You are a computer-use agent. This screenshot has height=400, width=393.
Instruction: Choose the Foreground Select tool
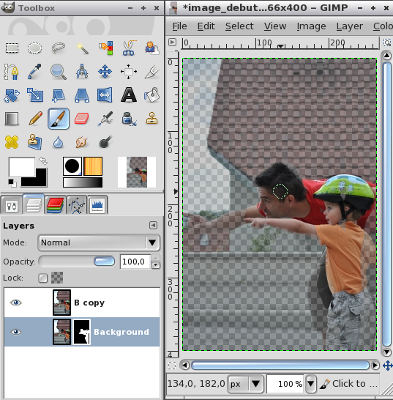tap(152, 48)
